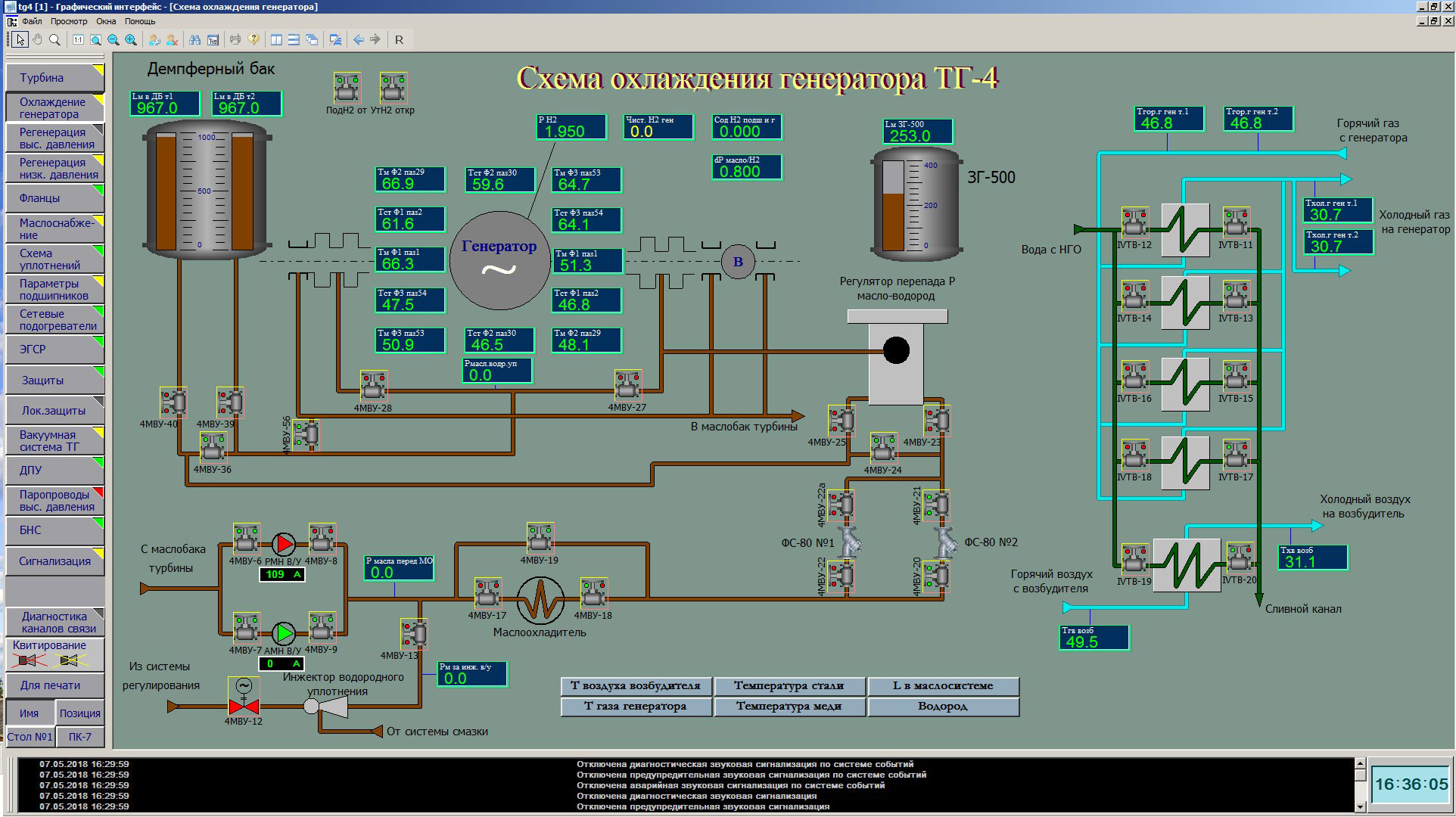Click the Стол №1 cell
Viewport: 1456px width, 817px height.
pyautogui.click(x=30, y=736)
